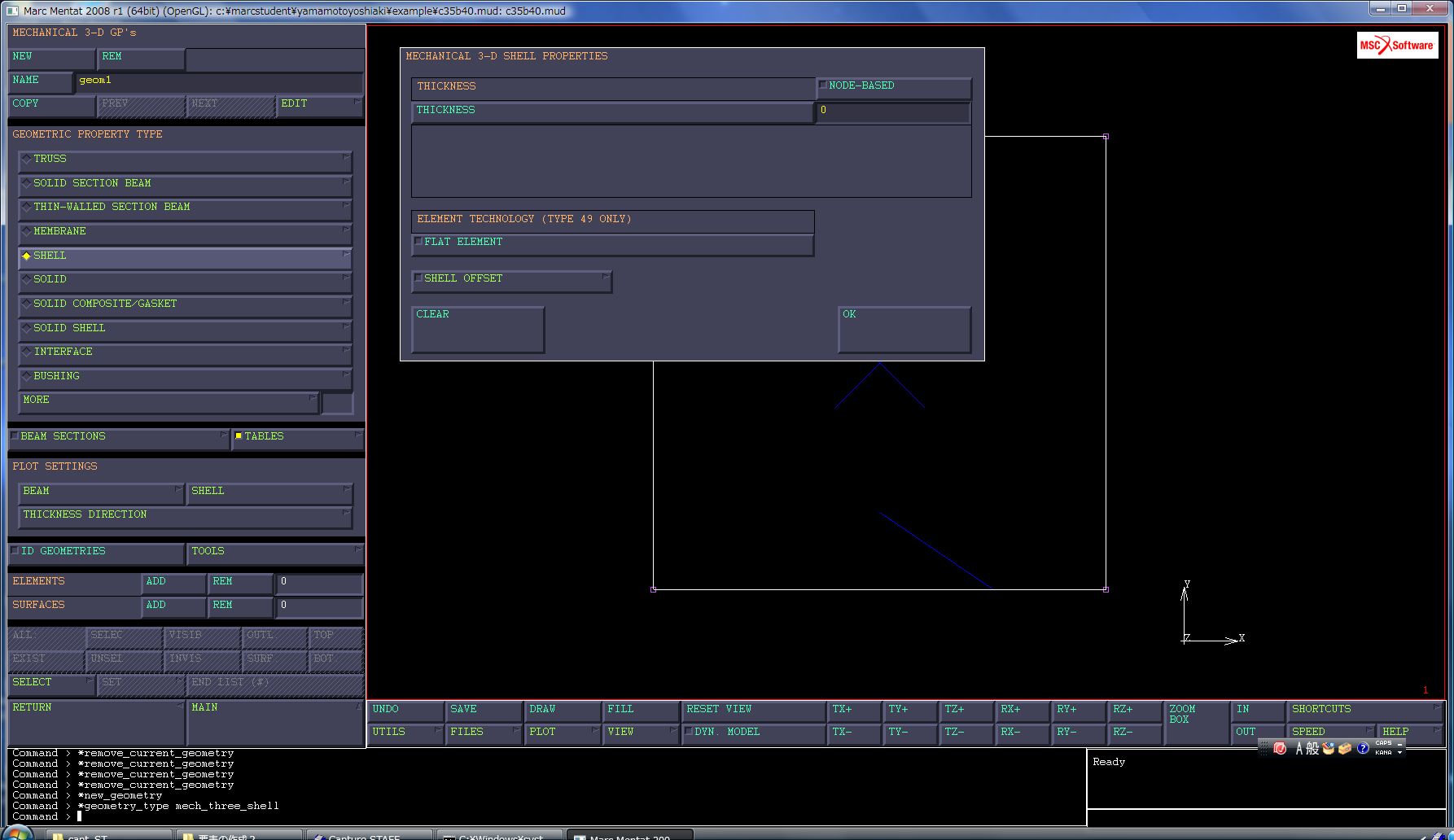Open the TOOLS submenu
The width and height of the screenshot is (1454, 840).
point(275,553)
